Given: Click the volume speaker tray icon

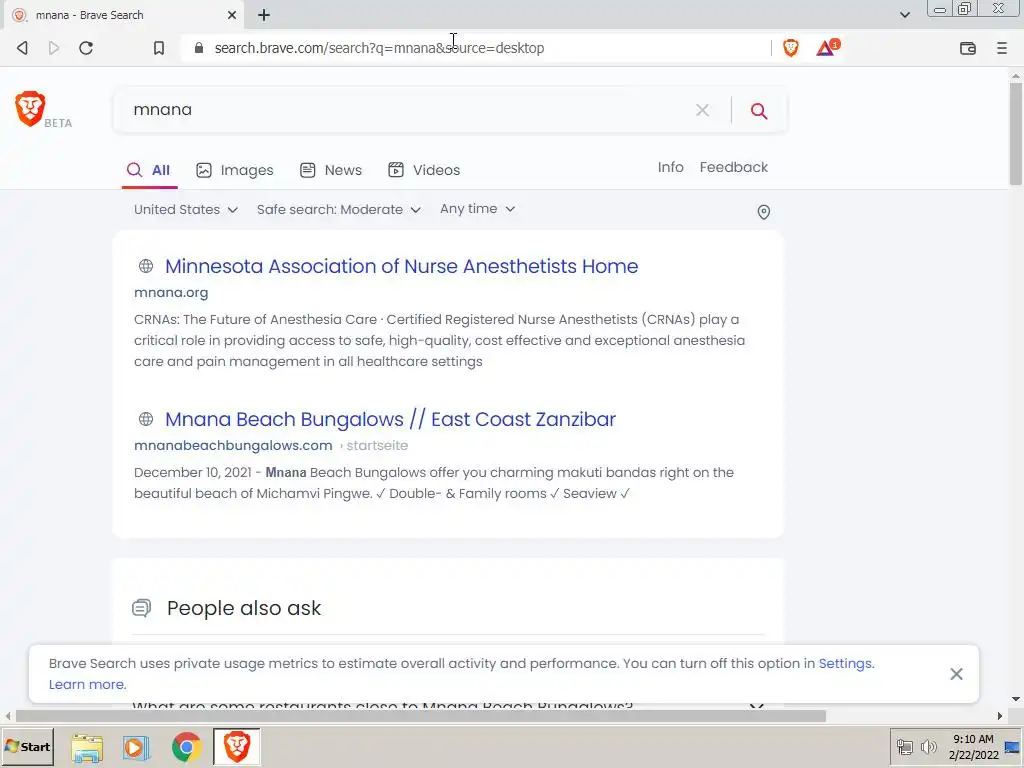Looking at the screenshot, I should tap(928, 746).
